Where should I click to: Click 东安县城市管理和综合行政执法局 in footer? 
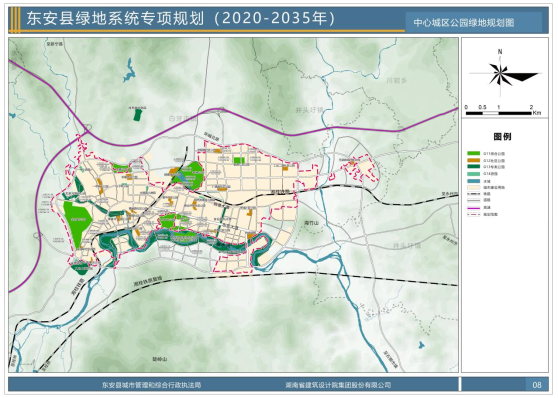tap(152, 385)
